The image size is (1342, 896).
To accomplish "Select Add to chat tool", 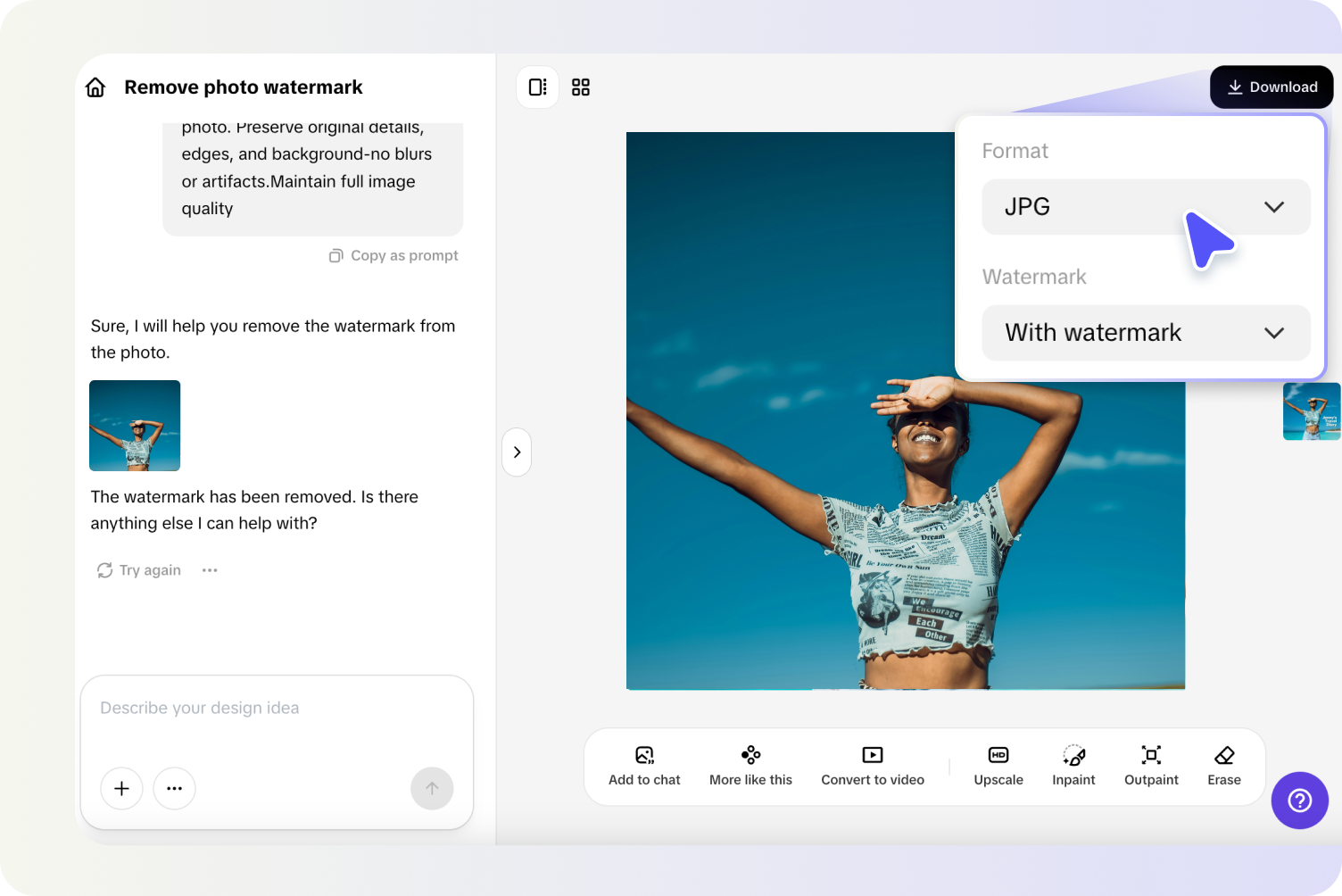I will pyautogui.click(x=644, y=767).
